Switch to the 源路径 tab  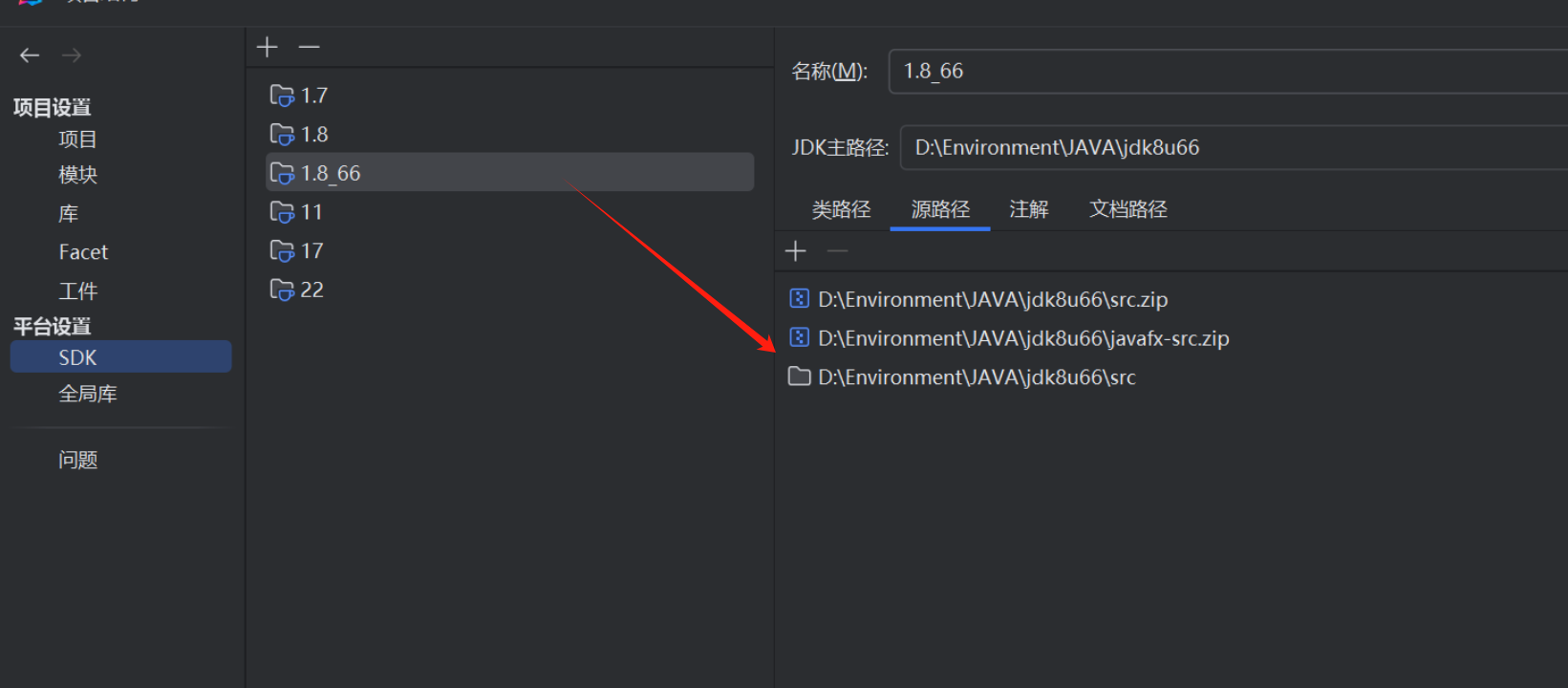pos(940,209)
